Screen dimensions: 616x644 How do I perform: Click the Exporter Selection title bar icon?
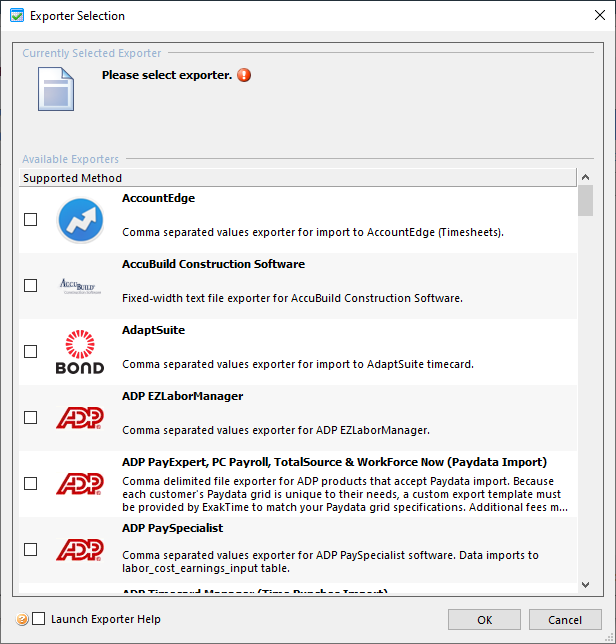click(17, 16)
